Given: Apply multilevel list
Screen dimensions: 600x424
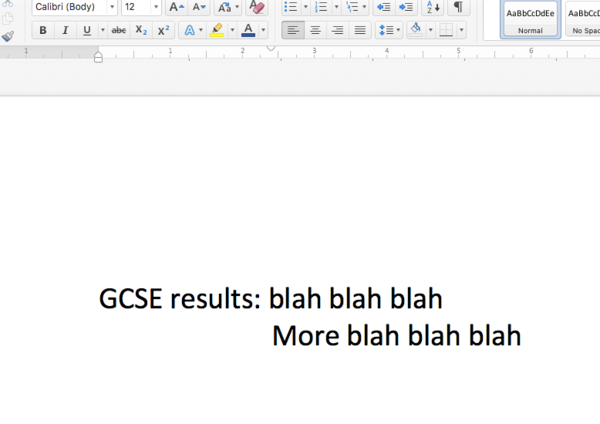Looking at the screenshot, I should click(x=352, y=7).
